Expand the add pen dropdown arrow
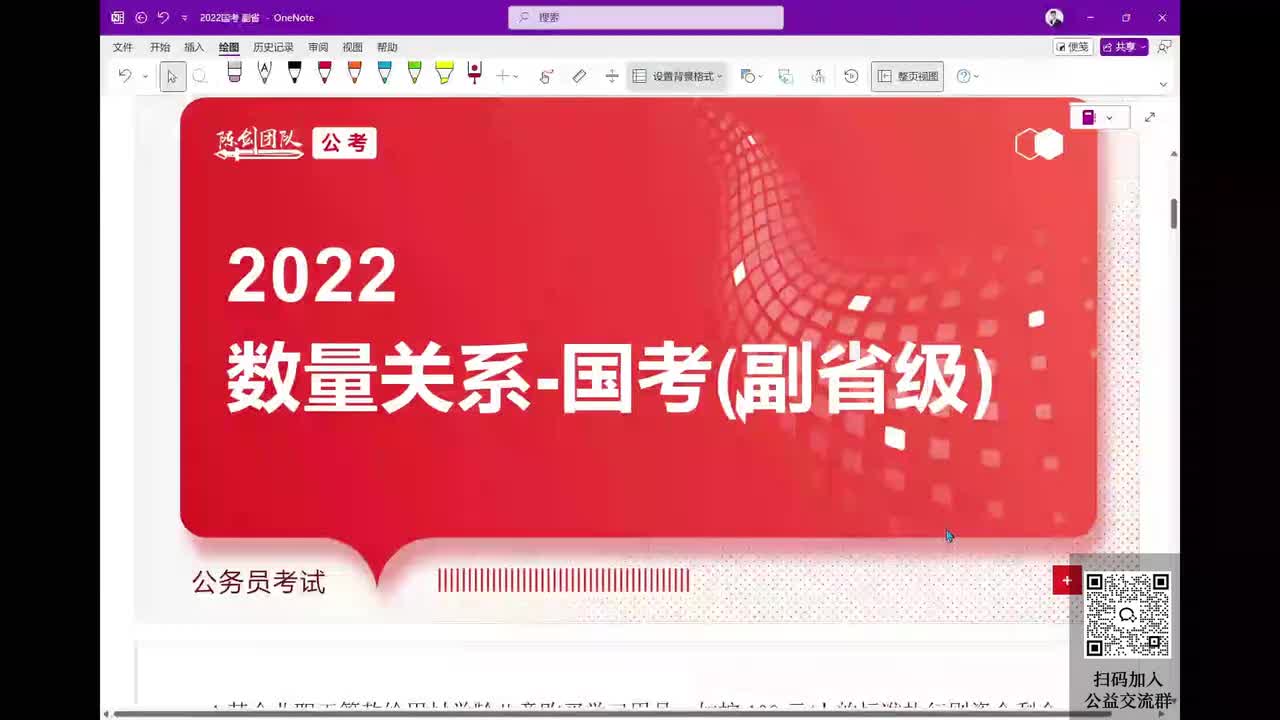This screenshot has width=1280, height=720. [516, 76]
